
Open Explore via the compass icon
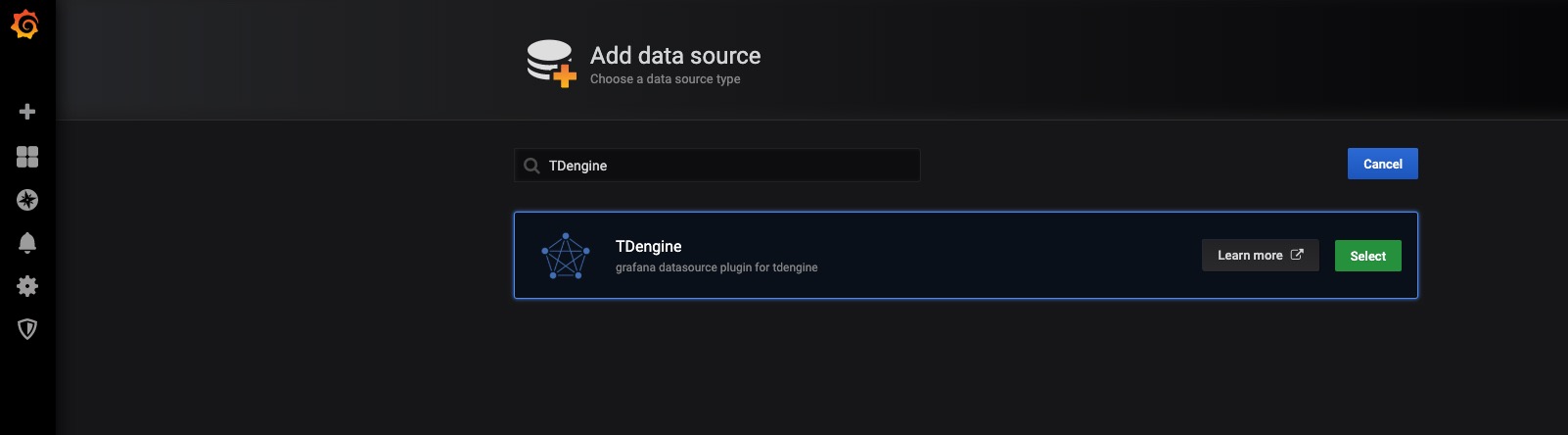(27, 200)
